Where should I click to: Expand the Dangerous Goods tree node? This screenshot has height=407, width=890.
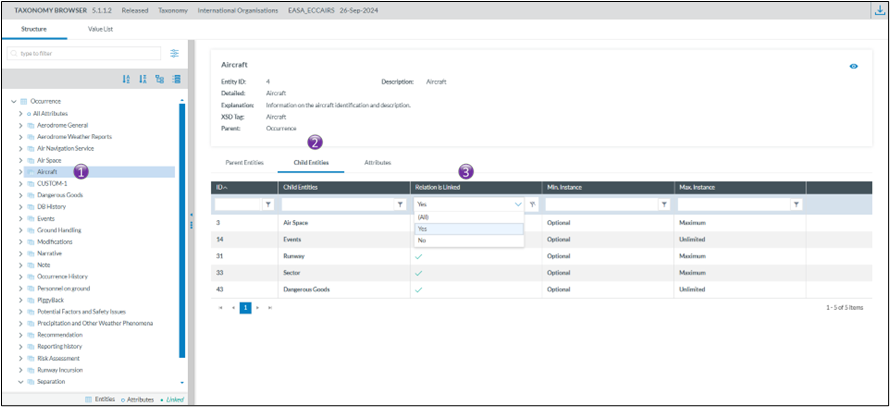[x=21, y=195]
